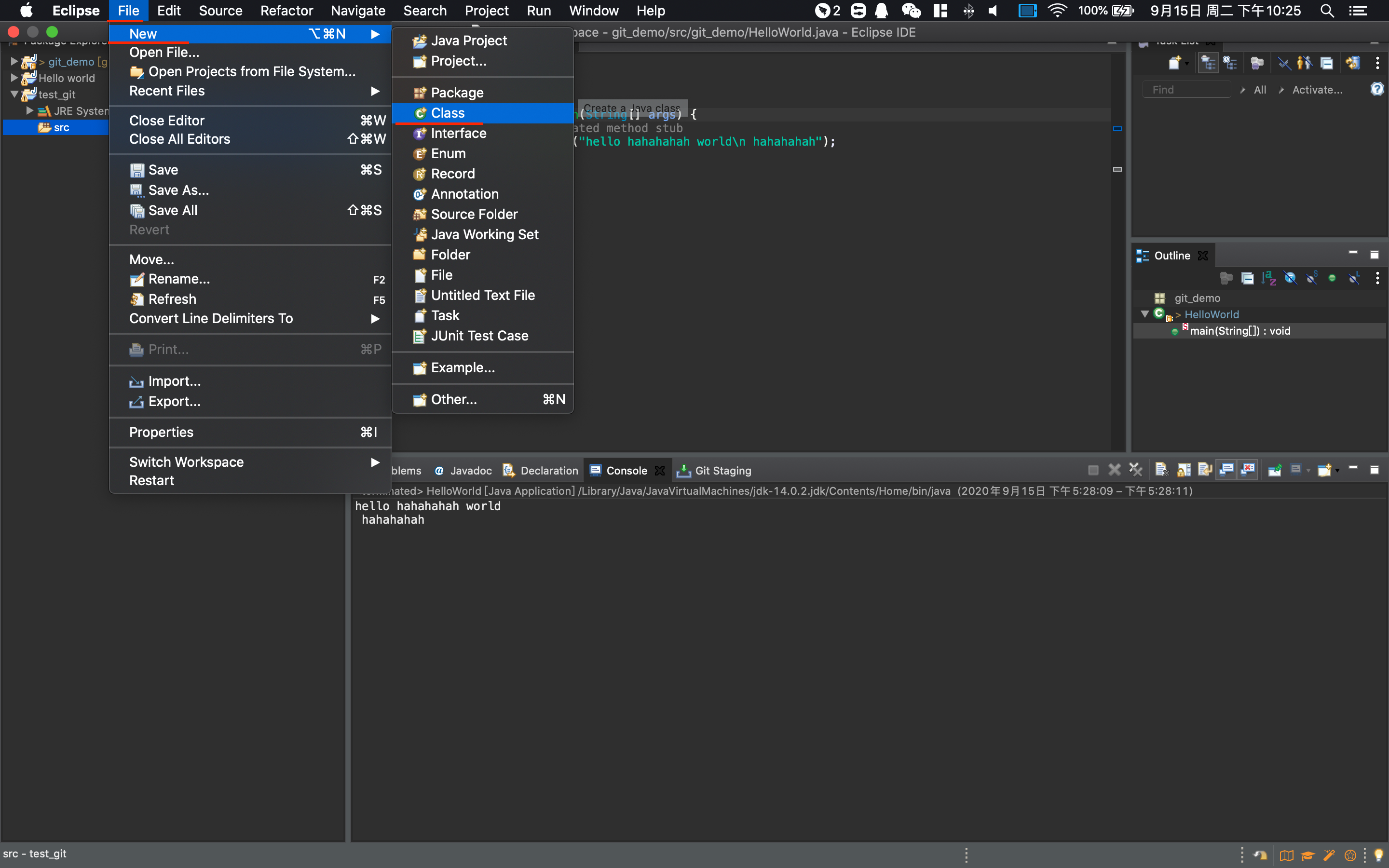Maximize the Outline view
The height and width of the screenshot is (868, 1389).
pos(1374,255)
